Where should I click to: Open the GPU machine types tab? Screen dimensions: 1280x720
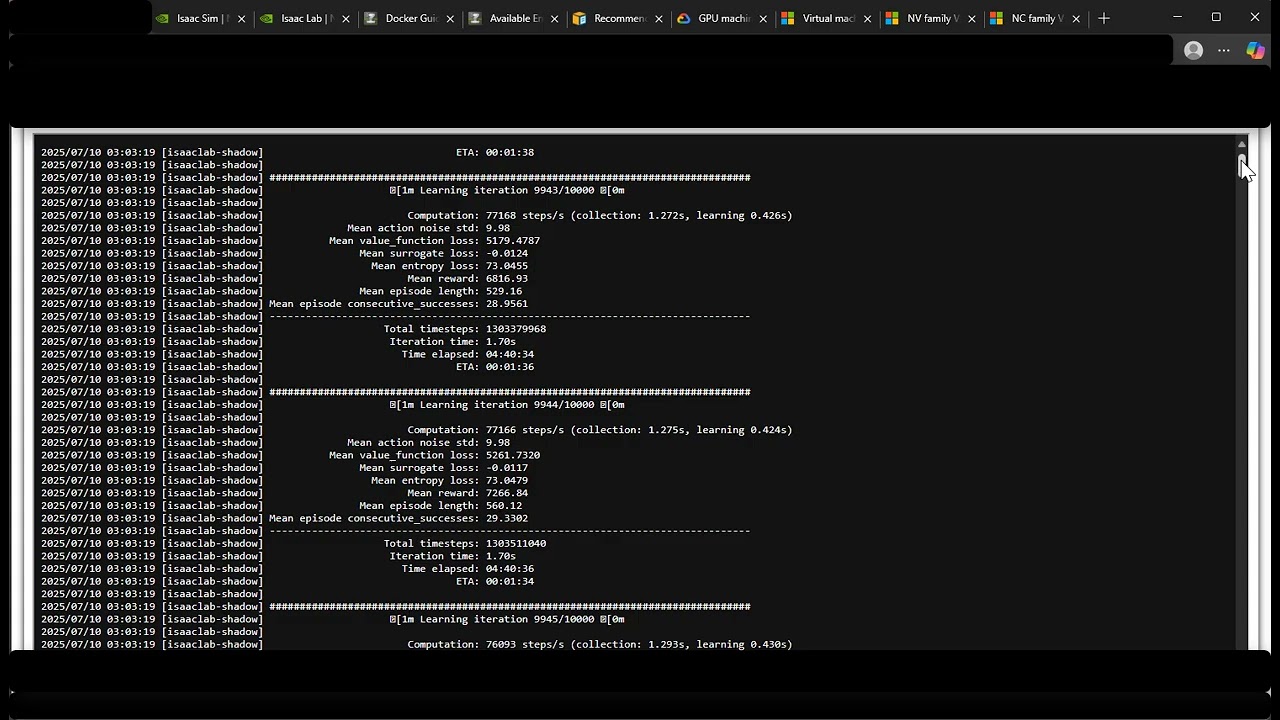pyautogui.click(x=712, y=18)
